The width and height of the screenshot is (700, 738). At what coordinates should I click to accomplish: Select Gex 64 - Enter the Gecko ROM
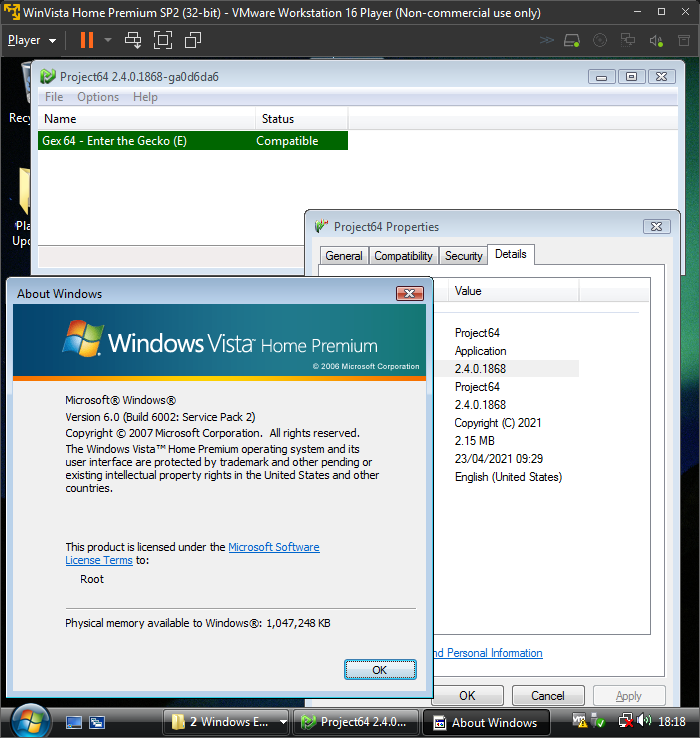point(193,141)
